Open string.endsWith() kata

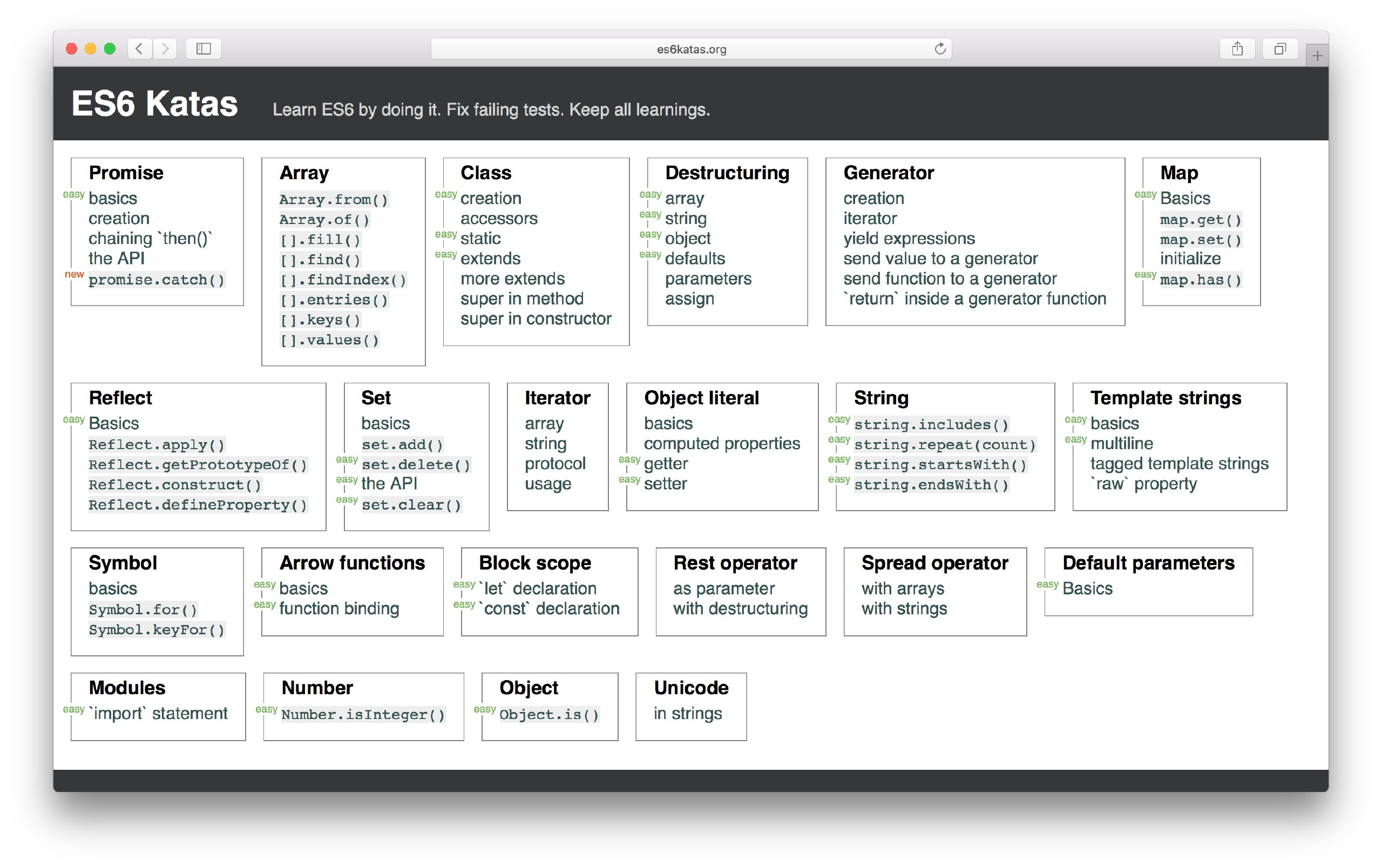coord(931,485)
